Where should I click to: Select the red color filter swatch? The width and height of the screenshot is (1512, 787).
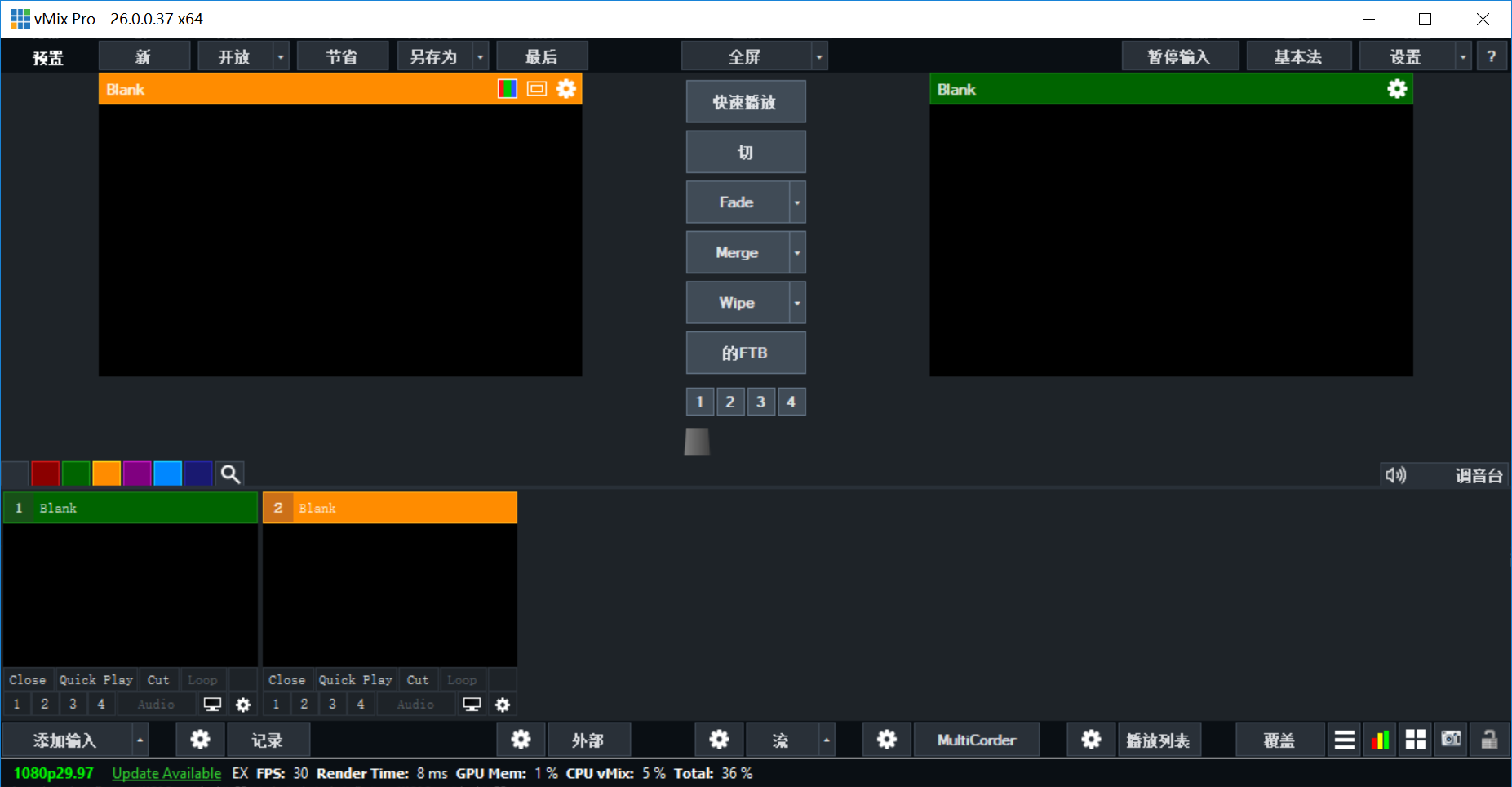[45, 474]
